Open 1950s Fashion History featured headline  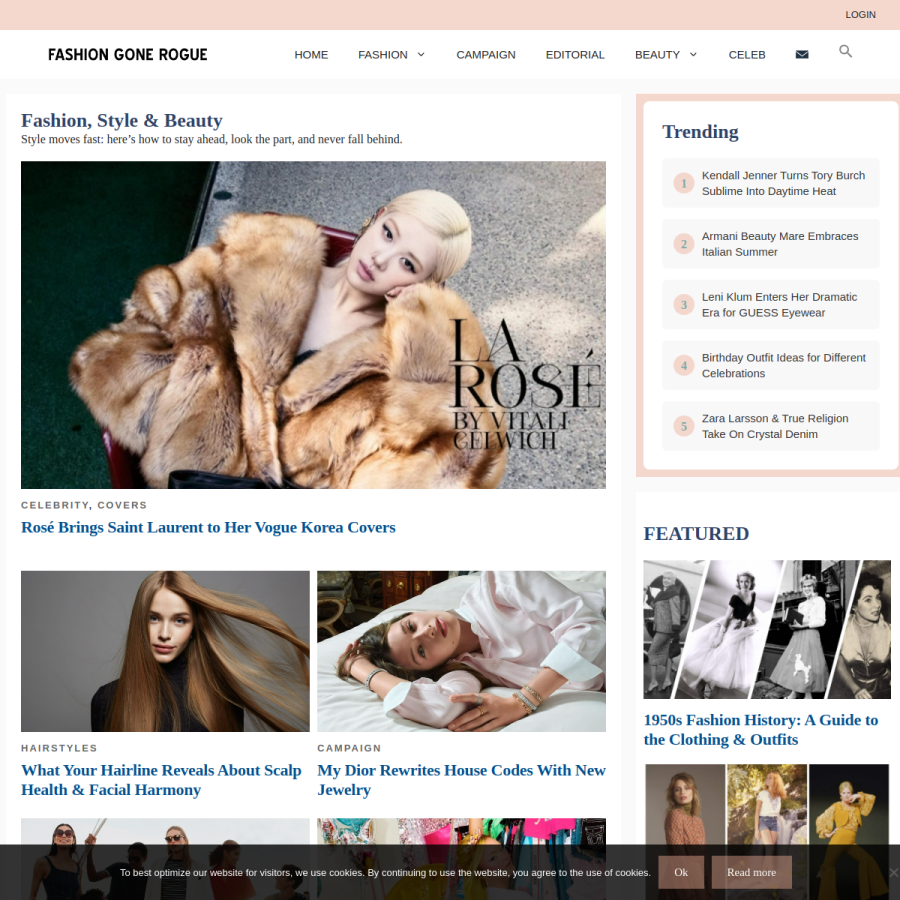tap(761, 730)
